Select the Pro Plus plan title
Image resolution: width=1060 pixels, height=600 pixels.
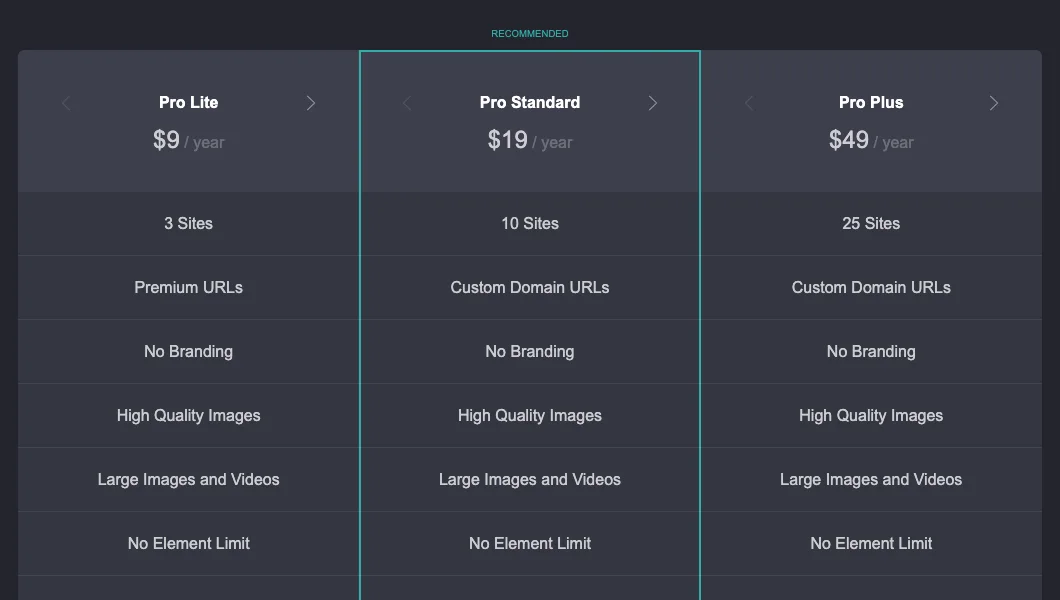coord(871,102)
